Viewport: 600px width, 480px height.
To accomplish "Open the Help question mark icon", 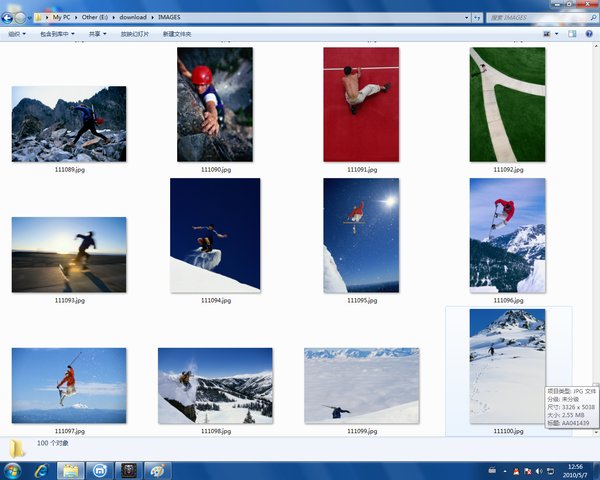I will 589,34.
